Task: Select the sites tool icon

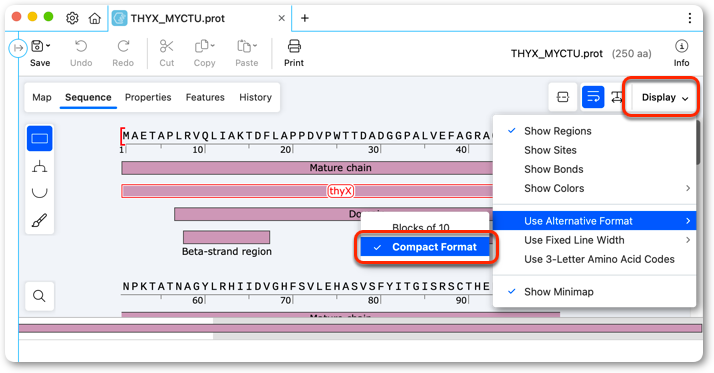Action: (x=40, y=167)
